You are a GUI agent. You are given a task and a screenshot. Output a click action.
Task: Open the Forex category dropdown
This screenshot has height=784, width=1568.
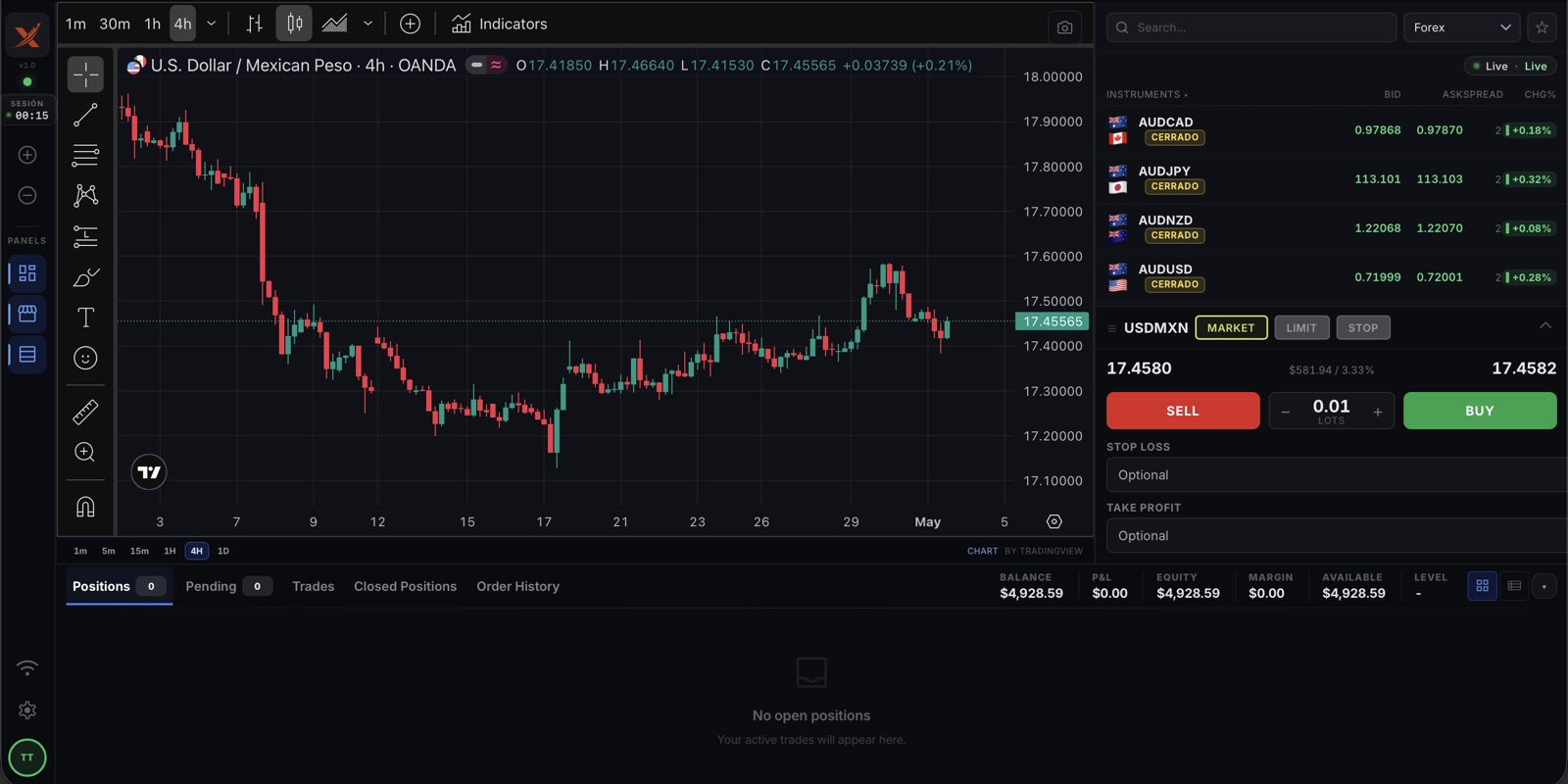(1461, 27)
